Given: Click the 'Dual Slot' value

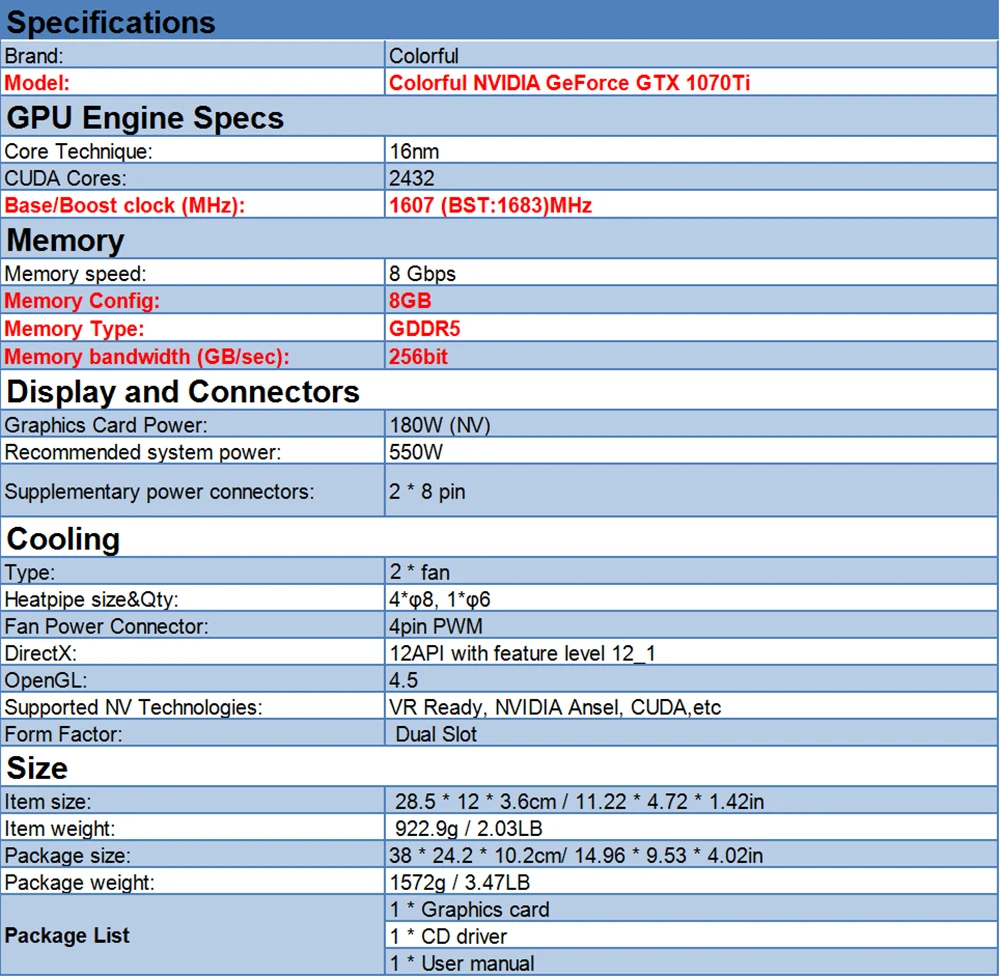Looking at the screenshot, I should [436, 734].
